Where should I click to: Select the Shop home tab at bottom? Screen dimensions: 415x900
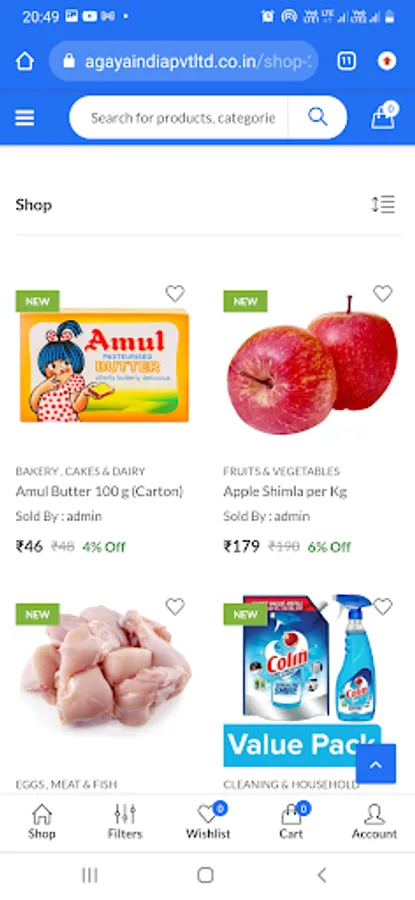click(42, 821)
